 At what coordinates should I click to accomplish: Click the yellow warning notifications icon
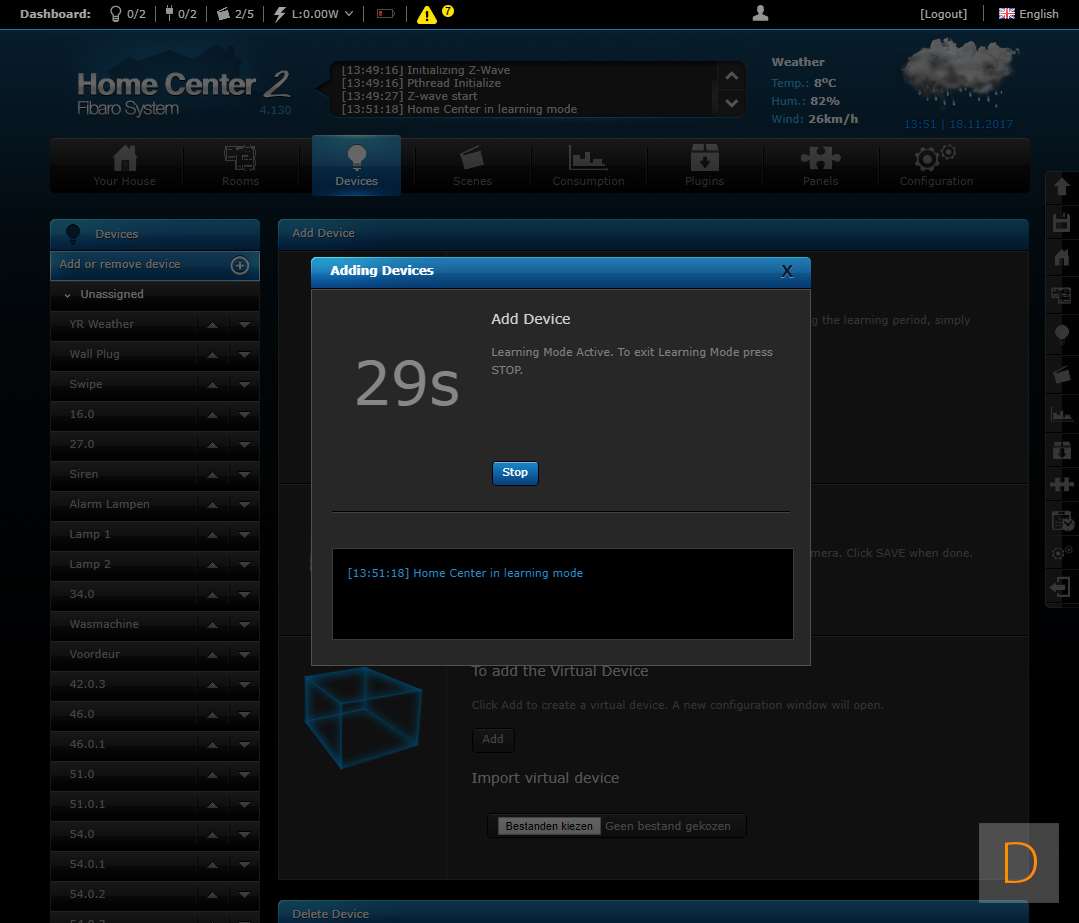point(427,14)
